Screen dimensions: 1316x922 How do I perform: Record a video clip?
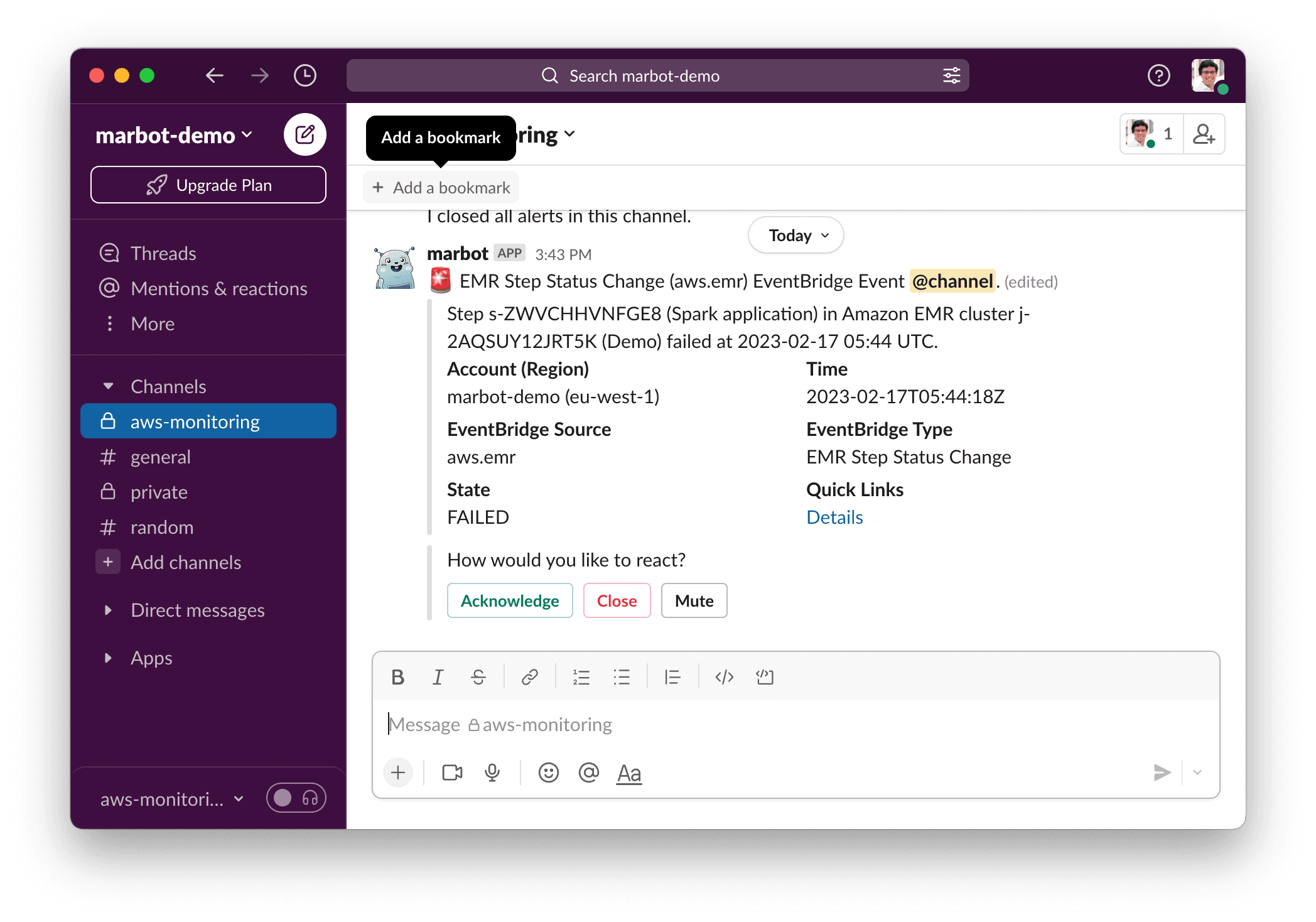451,773
